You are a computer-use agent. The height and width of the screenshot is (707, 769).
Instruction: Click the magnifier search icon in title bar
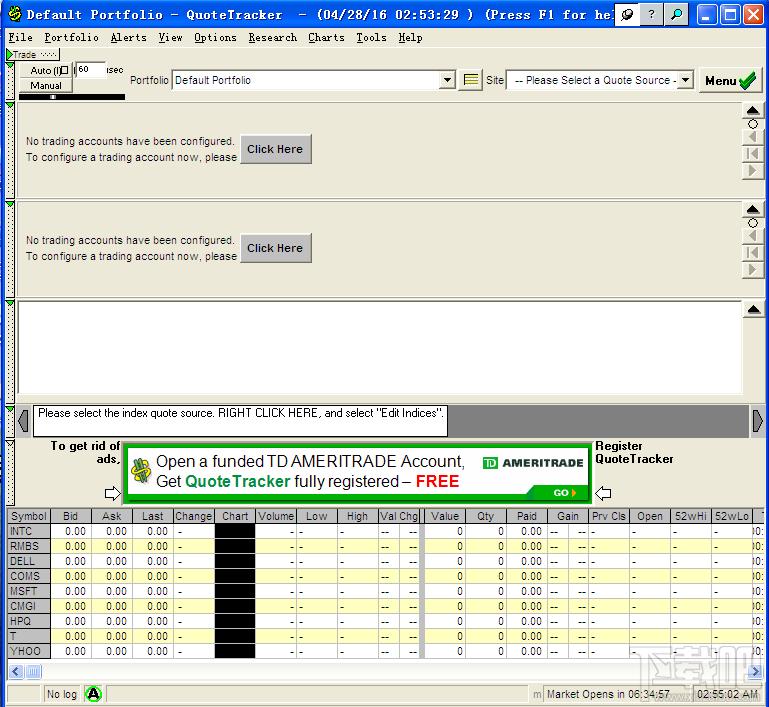[677, 15]
